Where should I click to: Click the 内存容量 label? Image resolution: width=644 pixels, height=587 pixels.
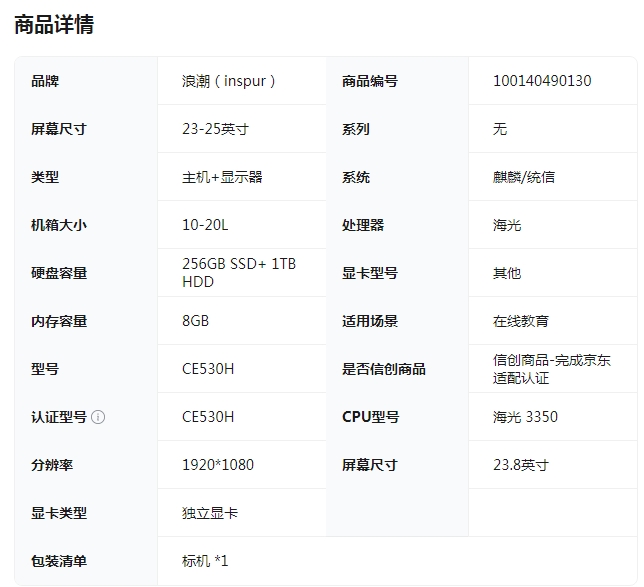click(59, 321)
